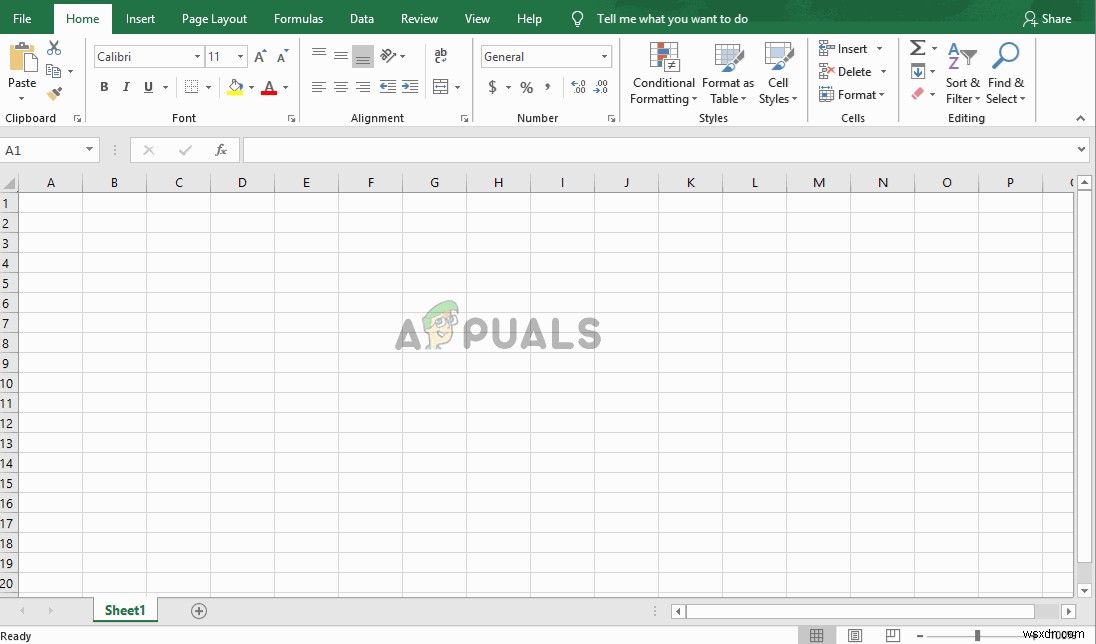The image size is (1096, 644).
Task: Increase font size with larger A
Action: click(260, 57)
